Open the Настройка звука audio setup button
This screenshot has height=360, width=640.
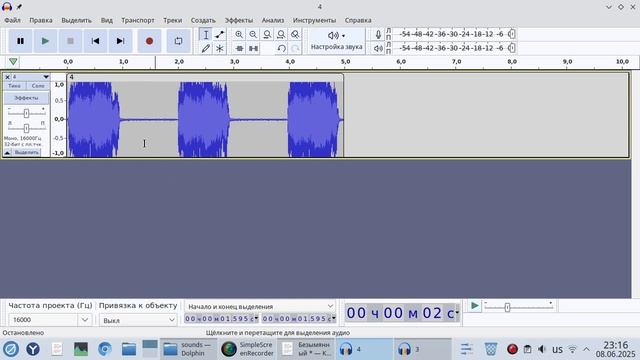click(x=336, y=41)
